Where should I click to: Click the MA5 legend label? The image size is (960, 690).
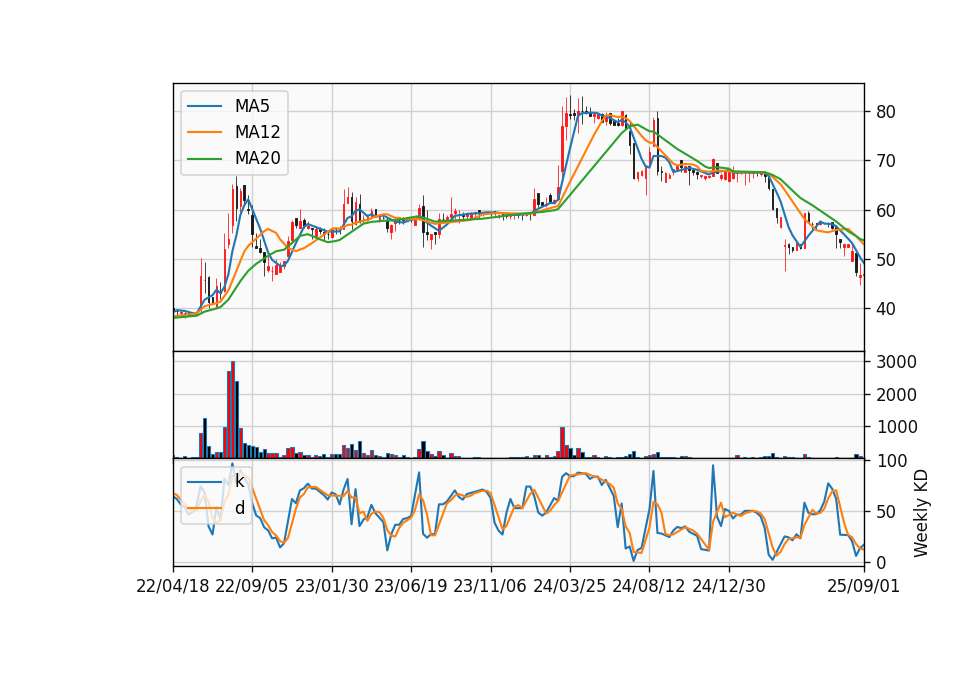coord(252,106)
